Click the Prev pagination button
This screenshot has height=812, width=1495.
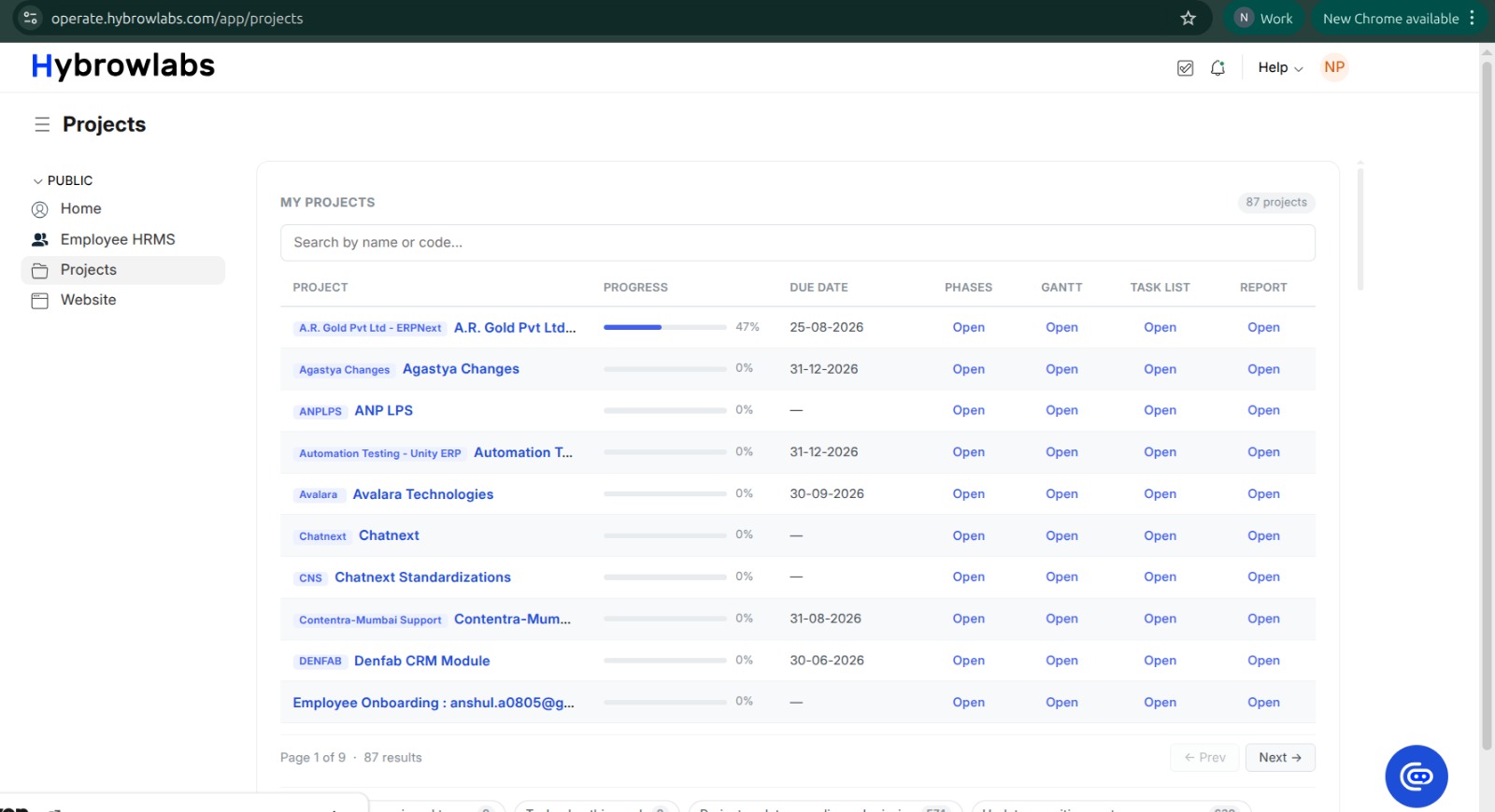(1204, 758)
